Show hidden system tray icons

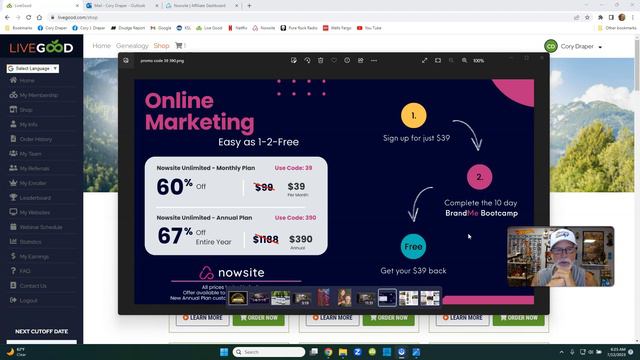(562, 352)
